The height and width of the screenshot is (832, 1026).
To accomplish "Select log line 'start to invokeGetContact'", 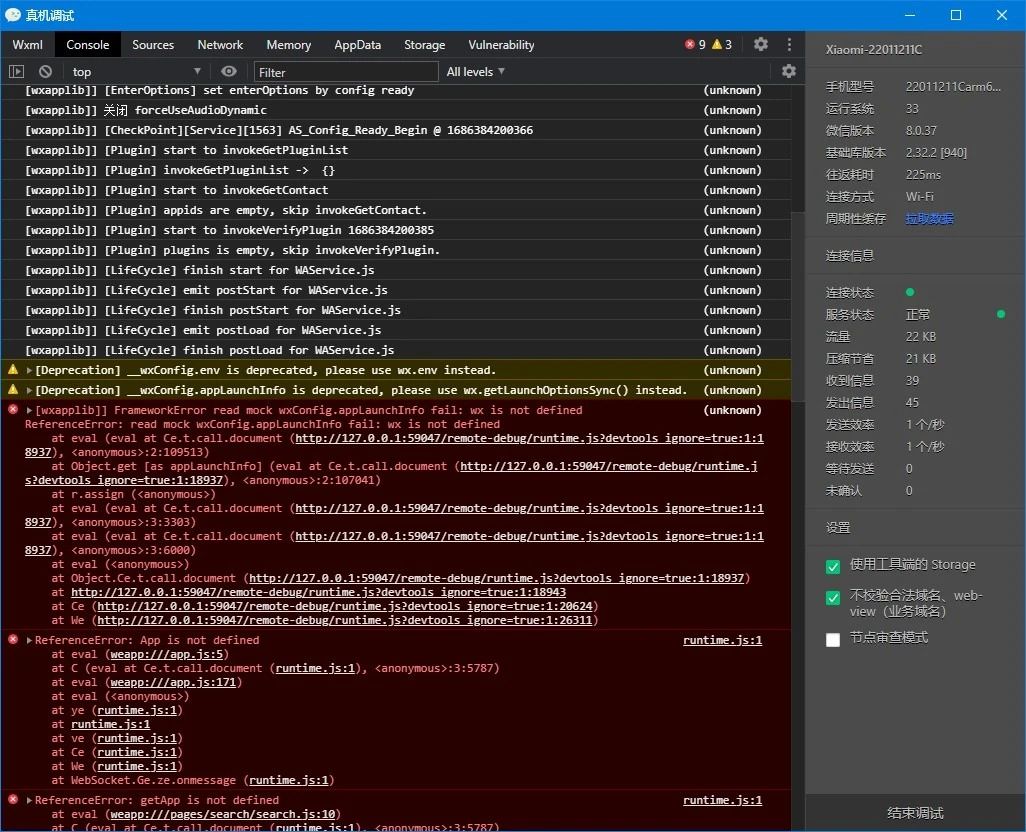I will (395, 190).
